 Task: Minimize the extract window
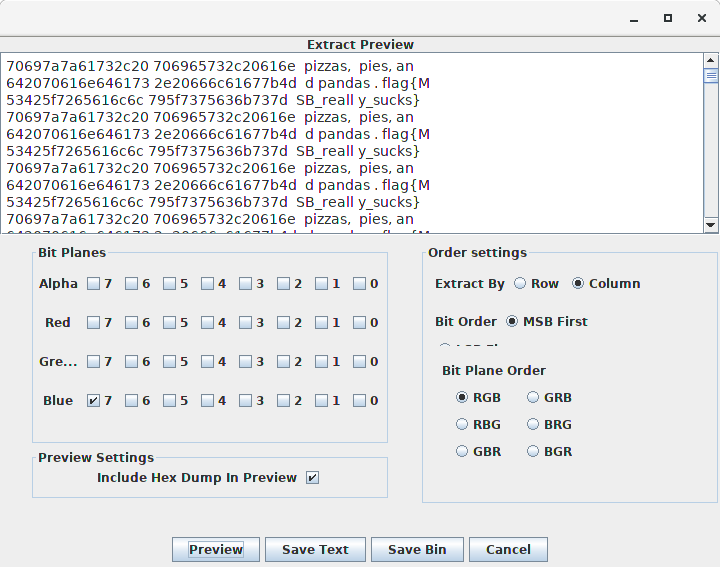(x=634, y=18)
